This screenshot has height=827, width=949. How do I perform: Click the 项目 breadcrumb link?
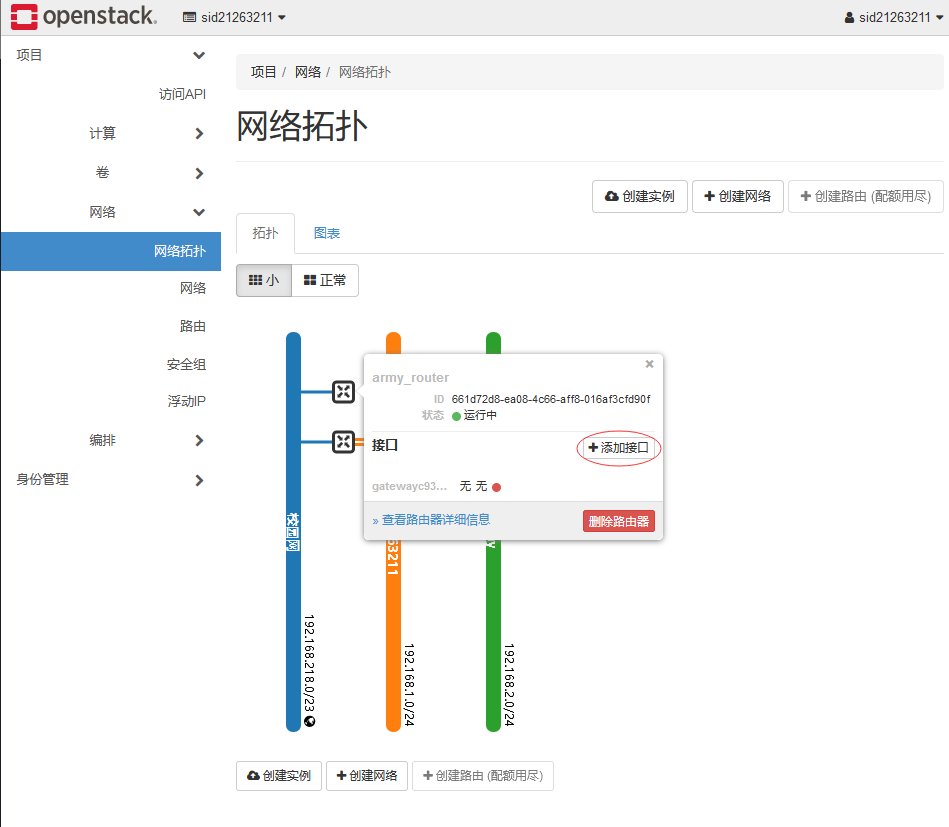coord(263,72)
